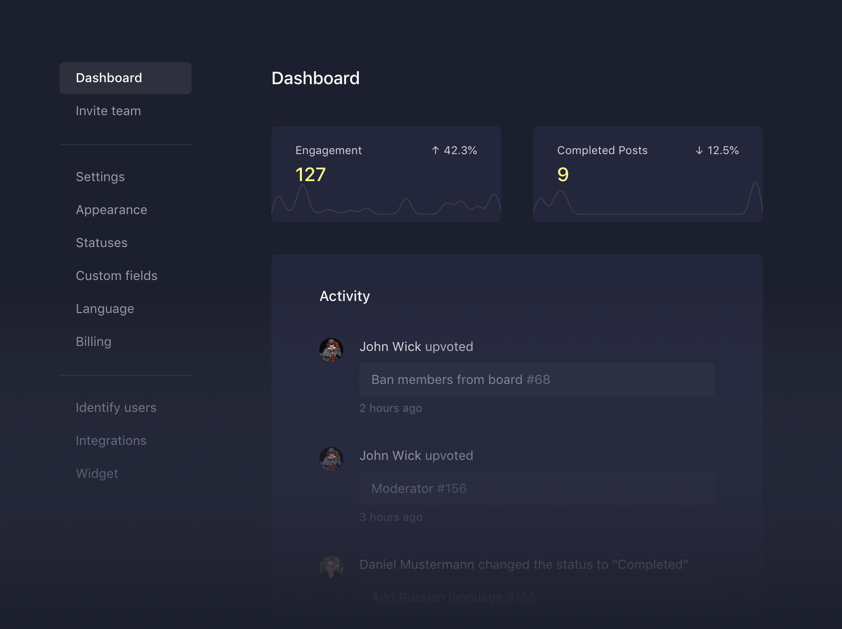Click the Engagement sparkline chart
This screenshot has width=842, height=629.
click(386, 205)
